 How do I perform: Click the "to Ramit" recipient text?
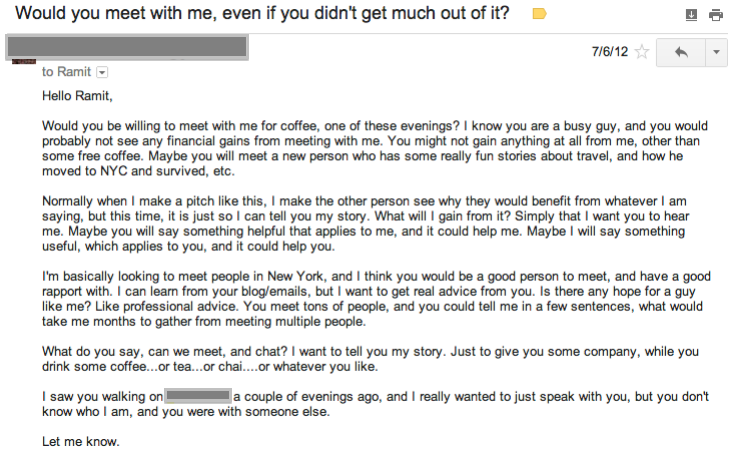click(66, 72)
